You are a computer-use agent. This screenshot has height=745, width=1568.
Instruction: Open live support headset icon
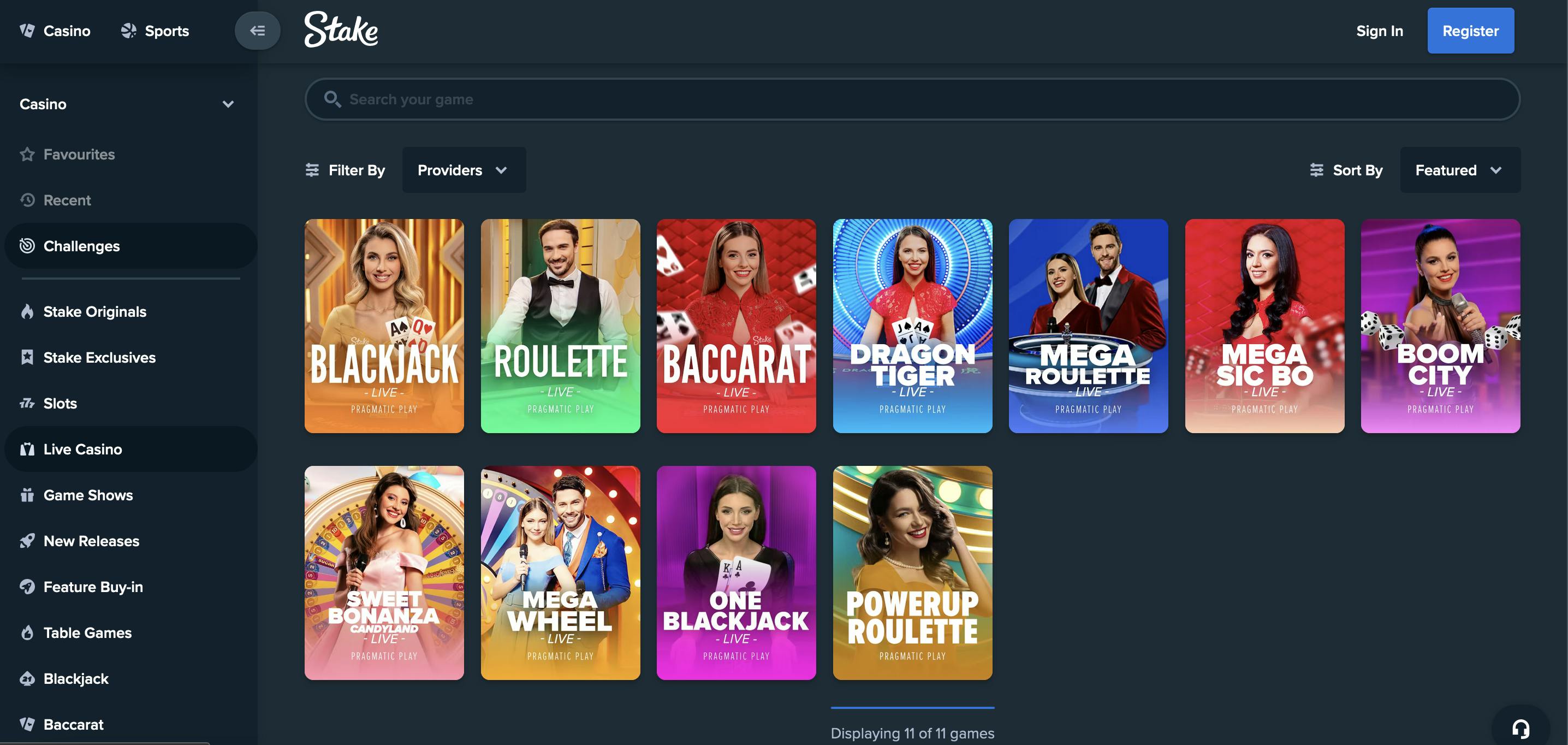pos(1521,728)
